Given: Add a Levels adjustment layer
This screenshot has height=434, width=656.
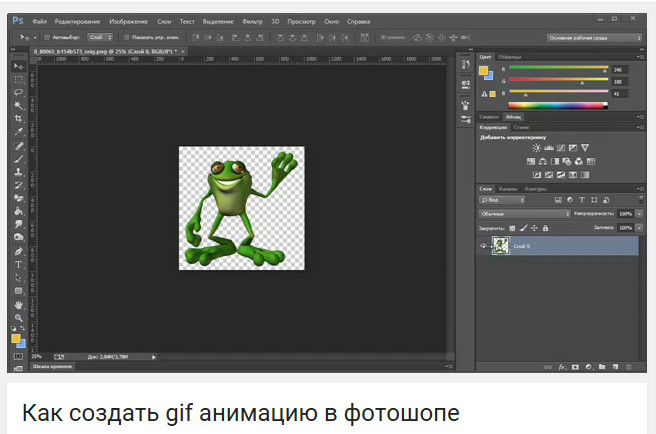Looking at the screenshot, I should pyautogui.click(x=549, y=148).
